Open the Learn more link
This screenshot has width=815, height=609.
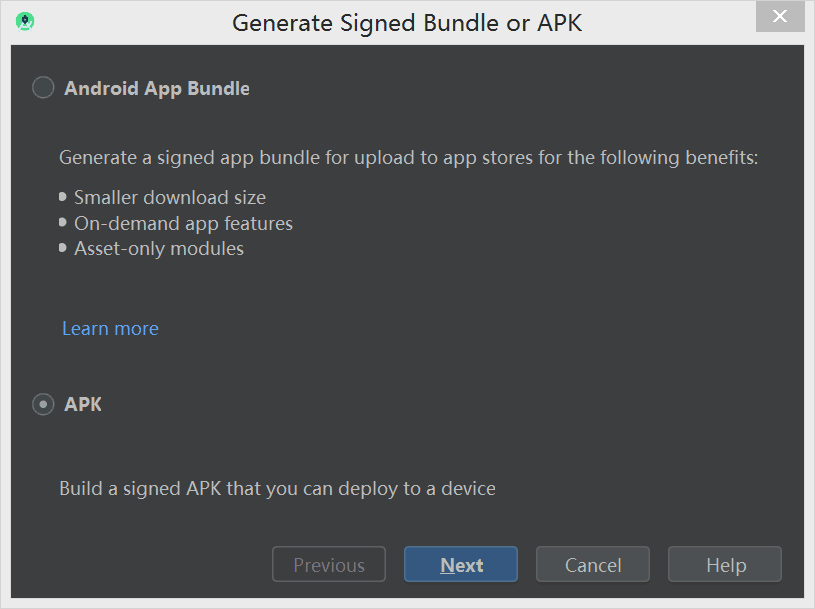click(110, 328)
